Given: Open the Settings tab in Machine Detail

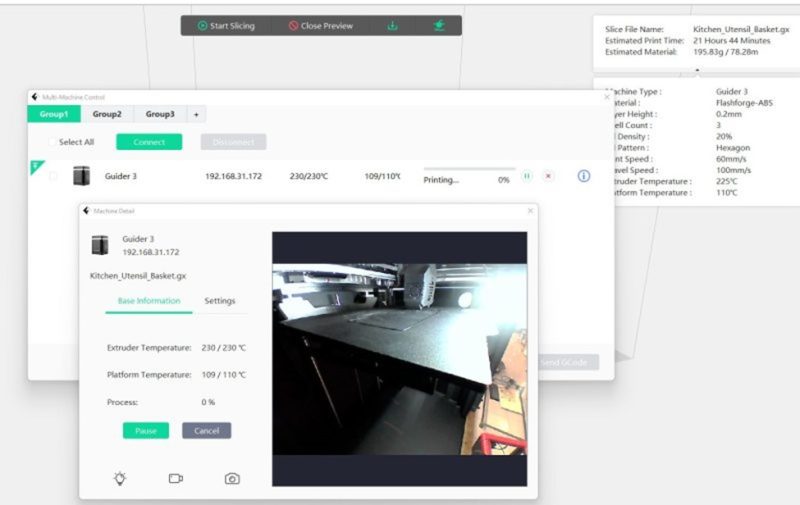Looking at the screenshot, I should pyautogui.click(x=220, y=301).
